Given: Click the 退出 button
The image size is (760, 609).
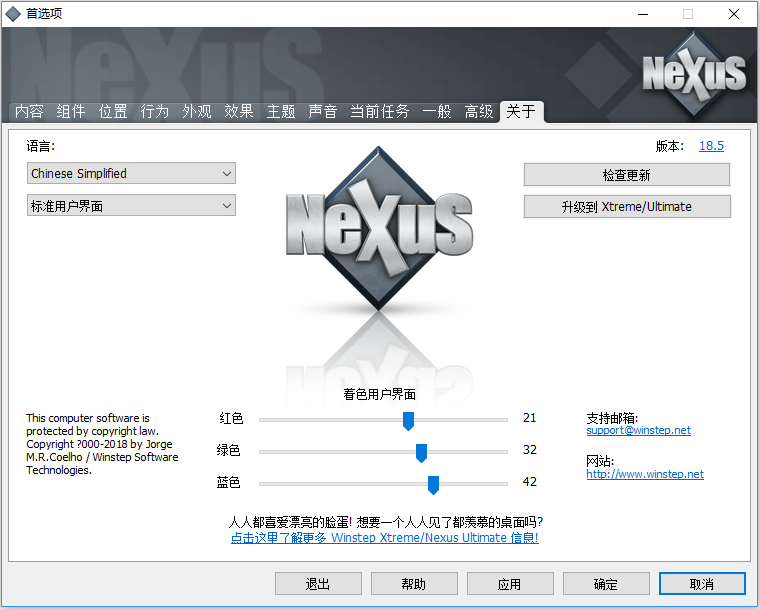Looking at the screenshot, I should (x=318, y=584).
